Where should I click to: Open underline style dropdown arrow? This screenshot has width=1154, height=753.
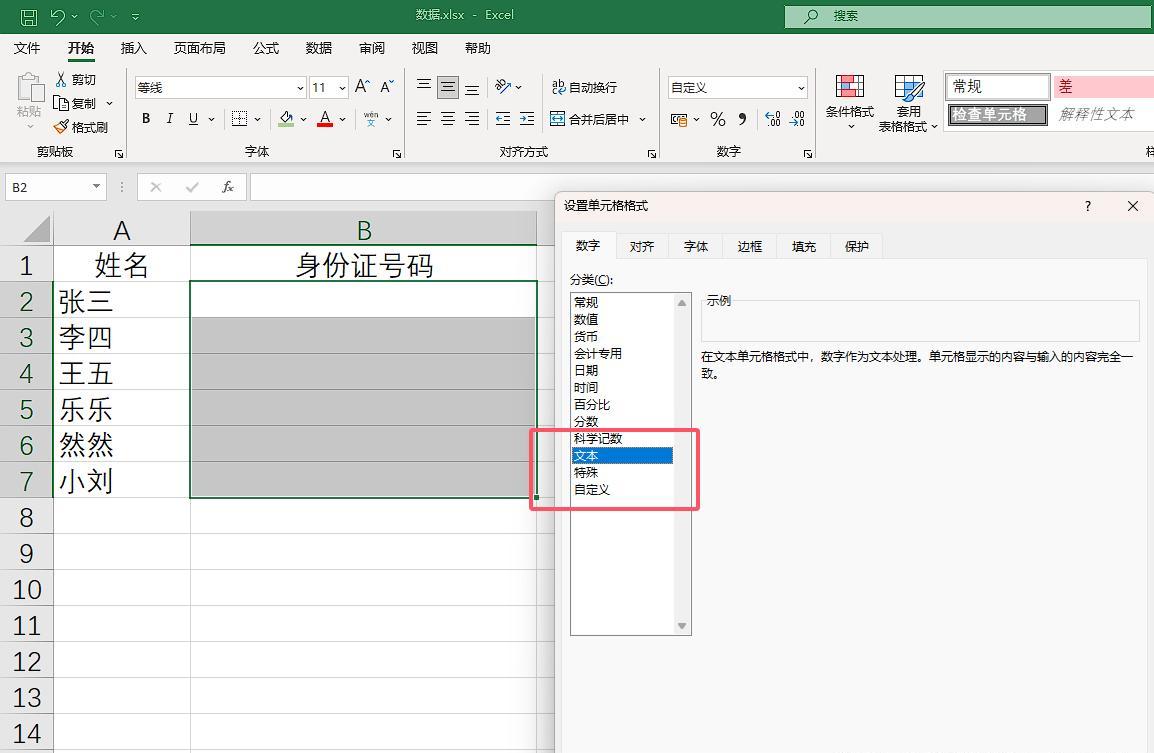pos(211,119)
